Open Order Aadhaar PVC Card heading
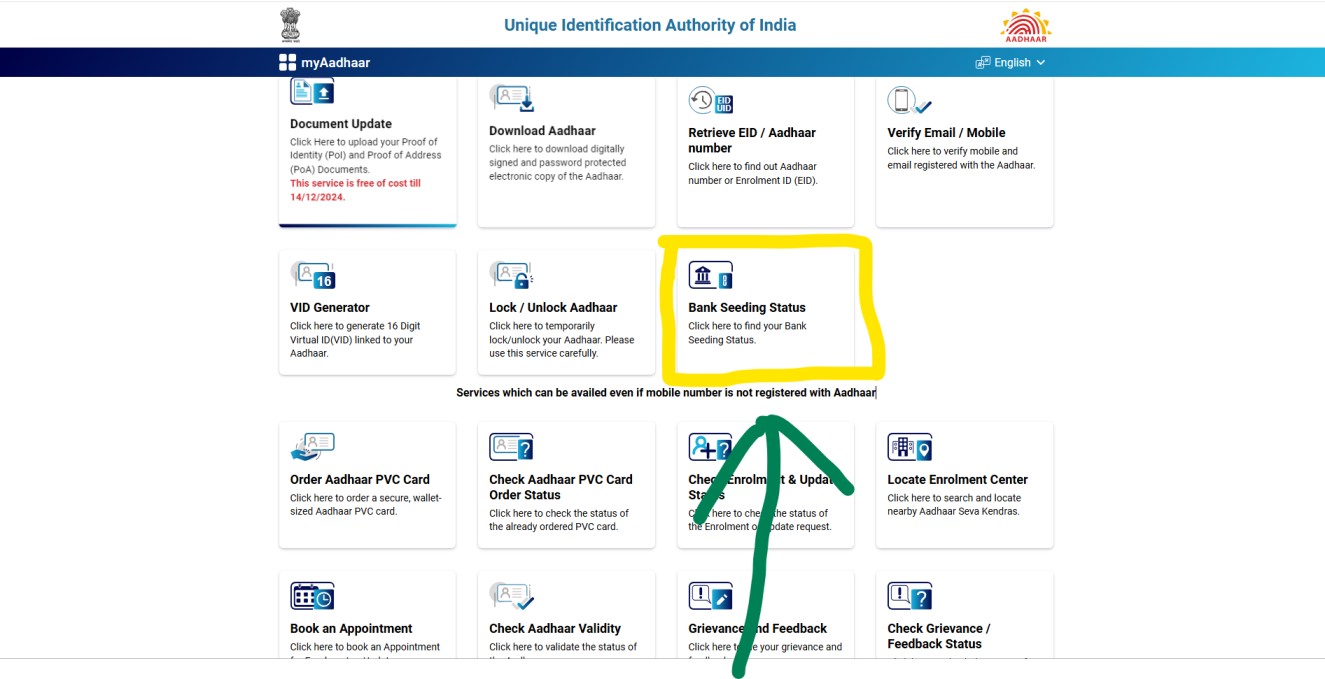 tap(360, 480)
